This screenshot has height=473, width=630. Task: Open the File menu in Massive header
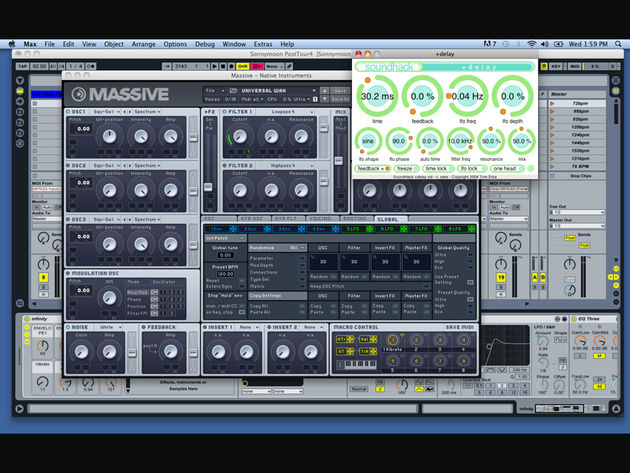click(x=214, y=90)
